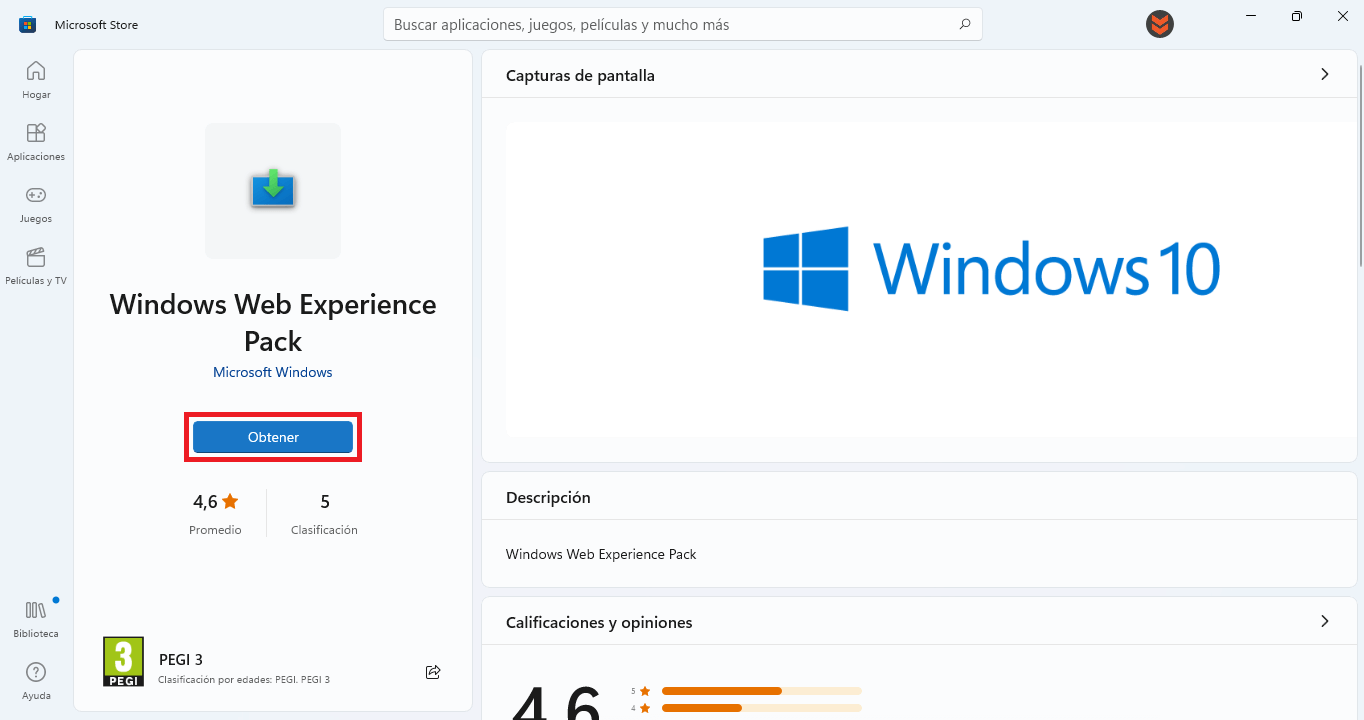Go to the Aplicaciones section
Viewport: 1364px width, 720px height.
click(36, 141)
